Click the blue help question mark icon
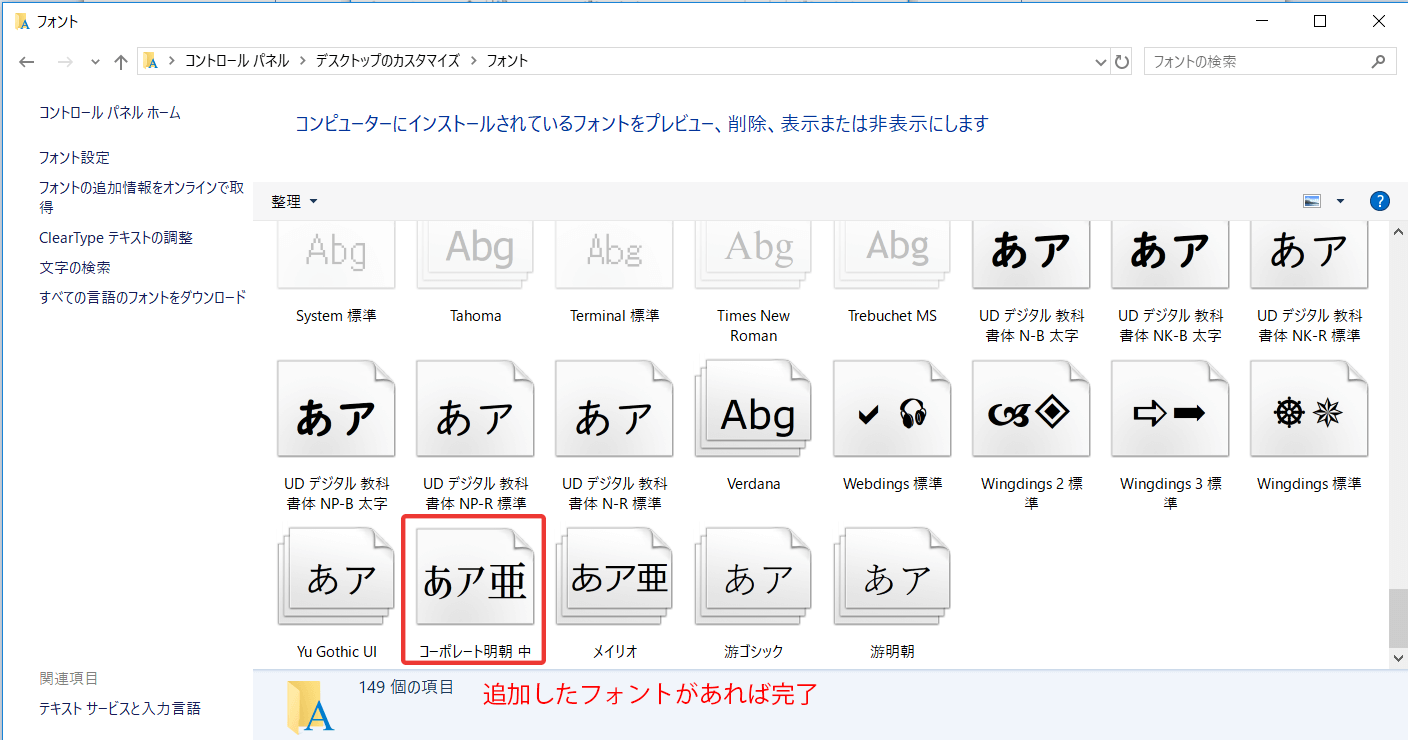Viewport: 1408px width, 740px height. 1380,201
